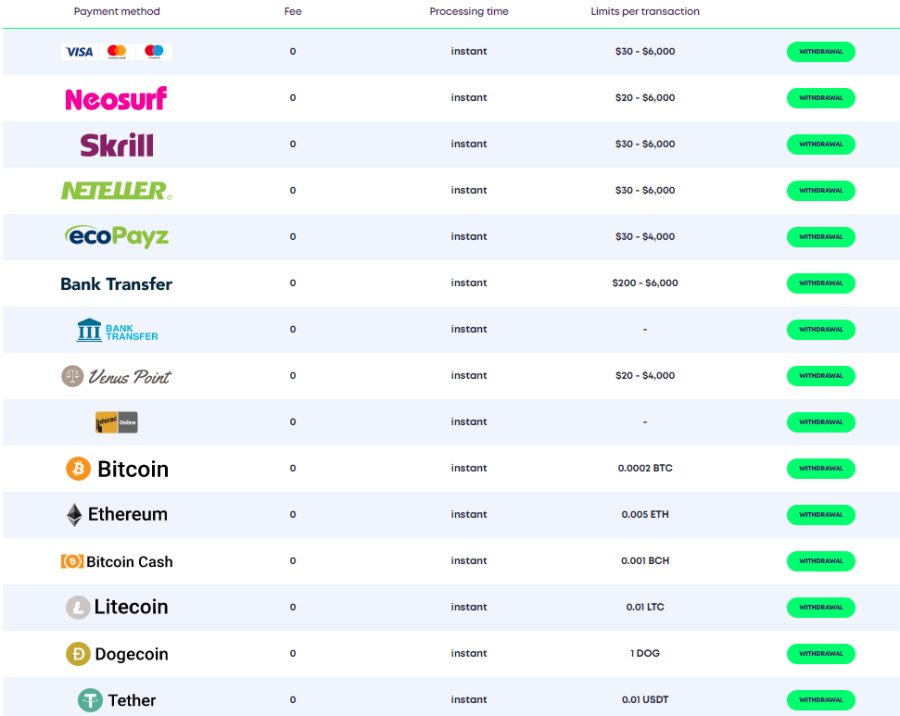Viewport: 900px width, 716px height.
Task: Click the Venus Point logo
Action: pos(116,376)
